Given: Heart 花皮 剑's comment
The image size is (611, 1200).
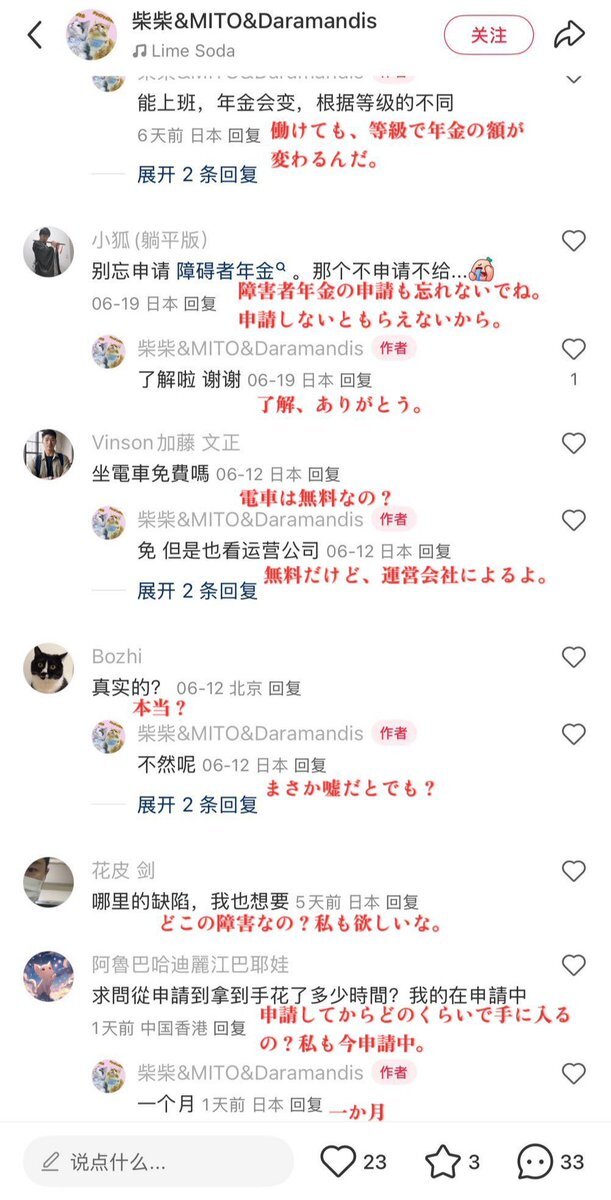Looking at the screenshot, I should 573,872.
